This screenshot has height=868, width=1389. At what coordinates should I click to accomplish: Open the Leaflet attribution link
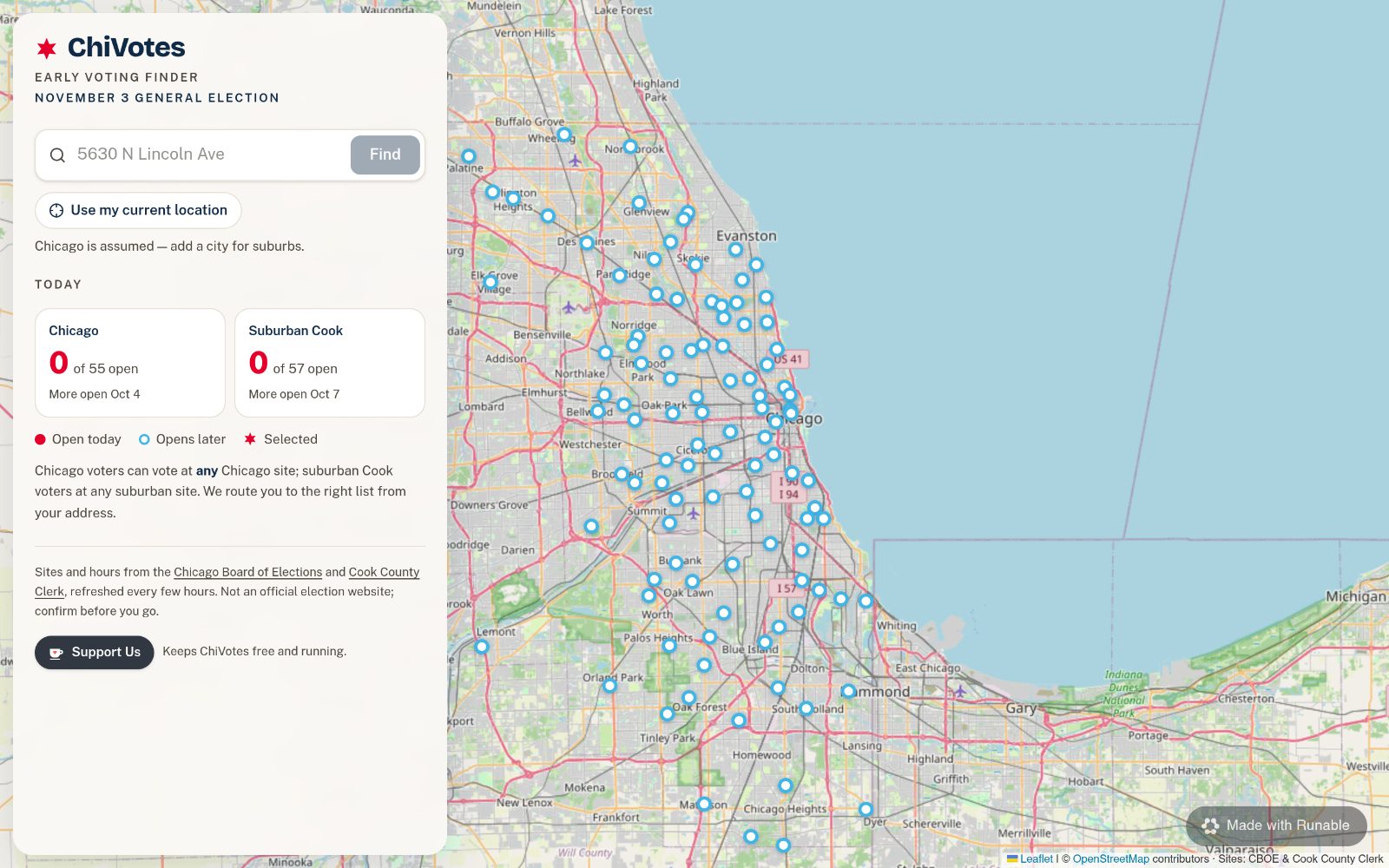point(1036,858)
